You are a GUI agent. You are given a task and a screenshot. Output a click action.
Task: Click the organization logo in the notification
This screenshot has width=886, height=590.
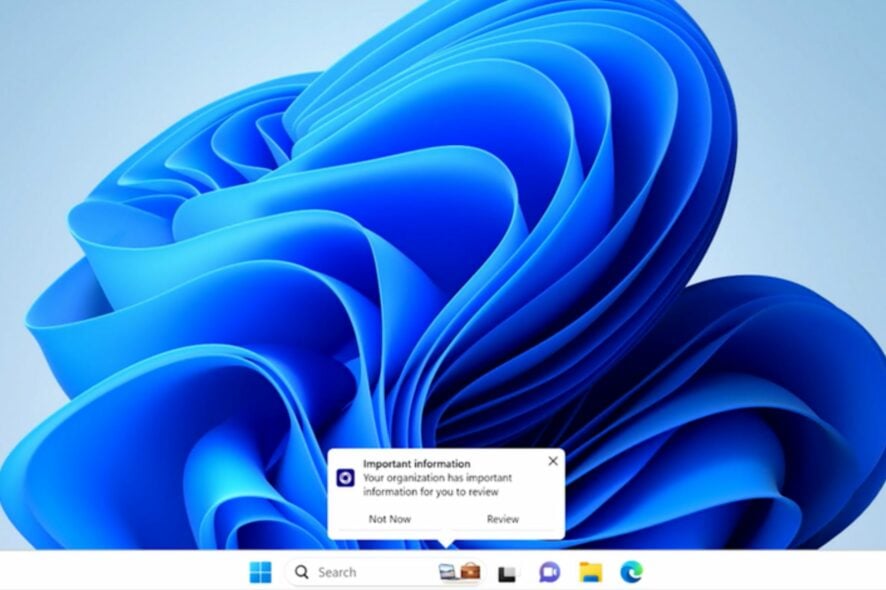click(x=344, y=479)
